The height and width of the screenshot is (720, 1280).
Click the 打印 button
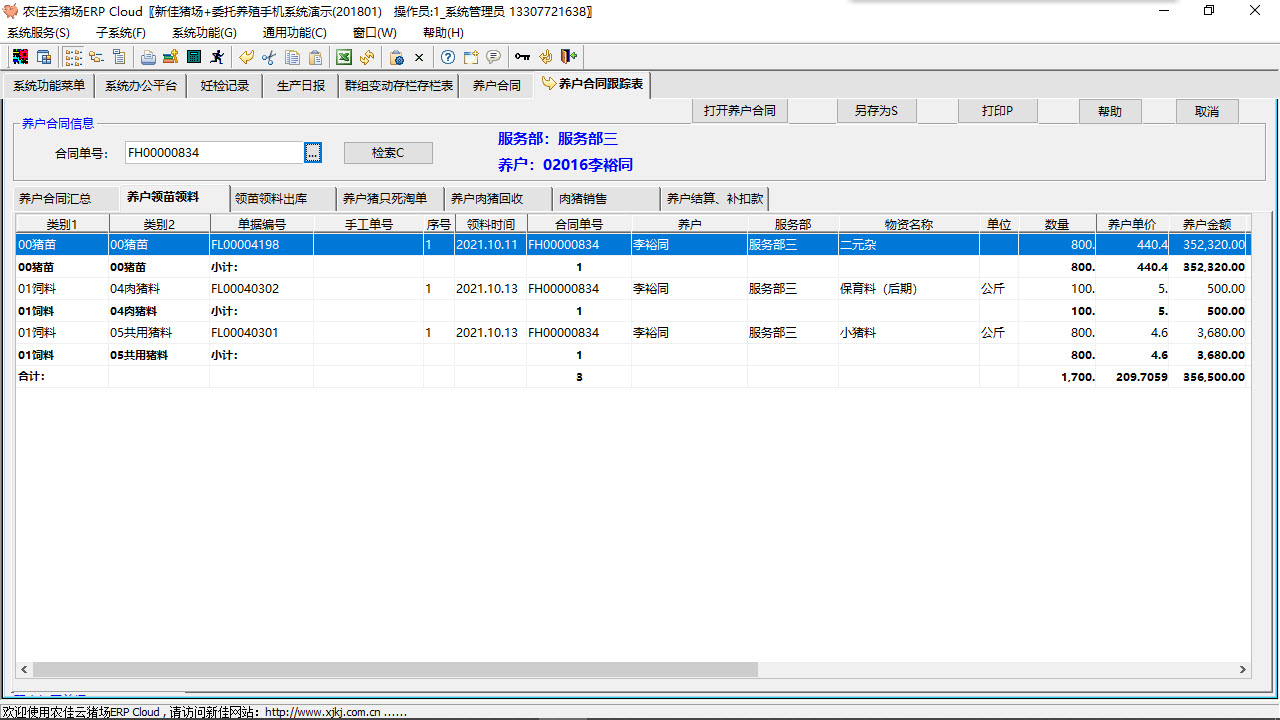click(997, 111)
